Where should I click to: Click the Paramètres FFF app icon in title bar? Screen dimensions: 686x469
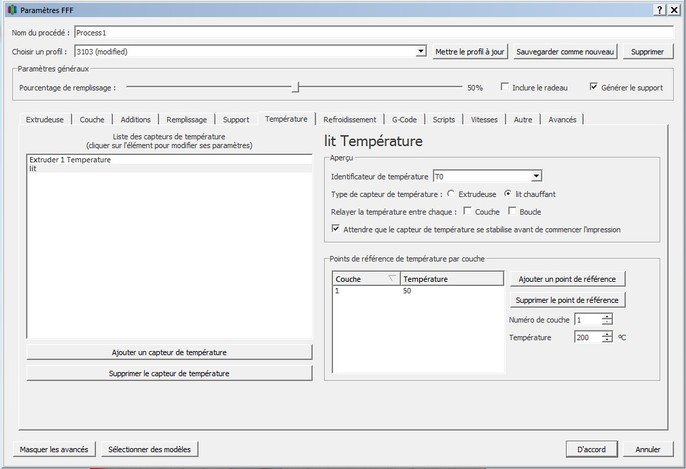point(11,9)
